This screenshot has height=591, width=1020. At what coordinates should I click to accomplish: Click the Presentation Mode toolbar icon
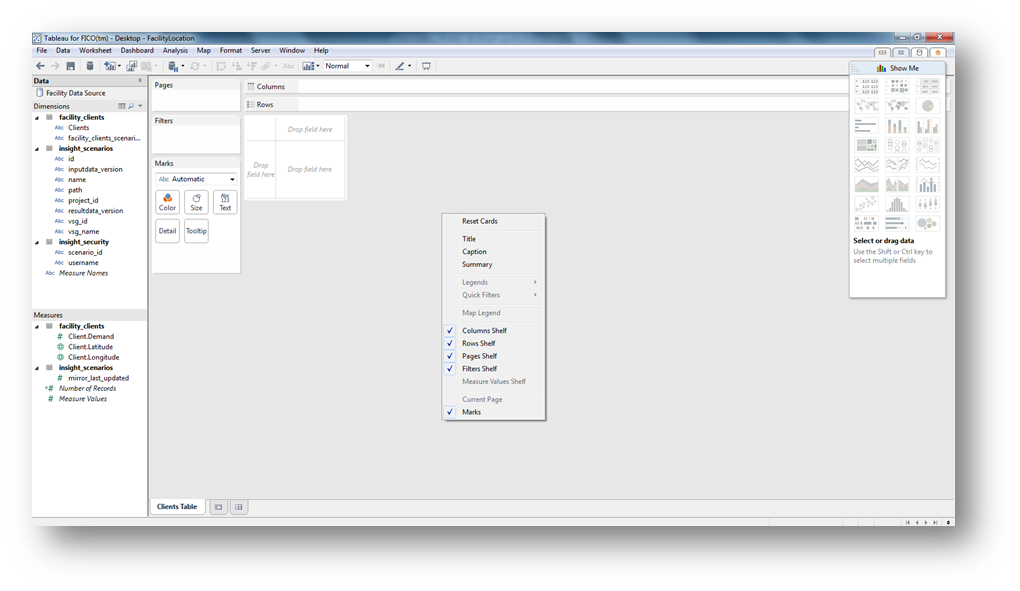pos(426,66)
